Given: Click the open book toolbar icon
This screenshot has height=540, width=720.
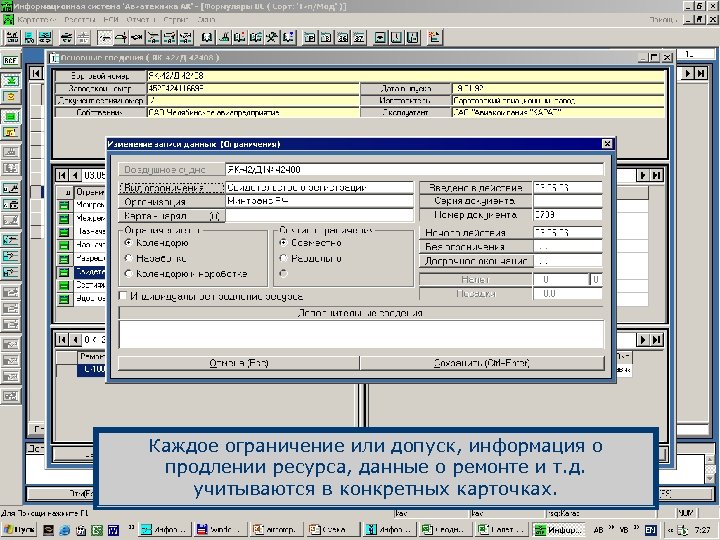Looking at the screenshot, I should coord(207,37).
